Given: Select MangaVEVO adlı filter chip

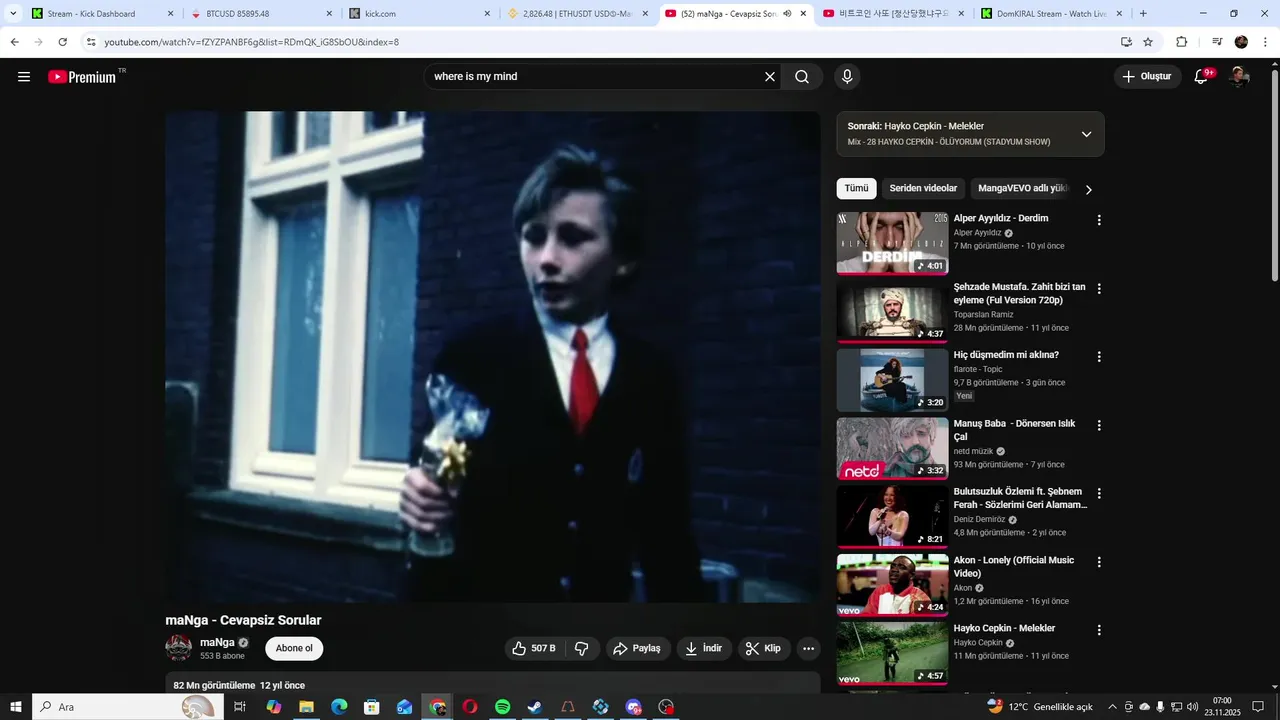Looking at the screenshot, I should click(x=1021, y=189).
